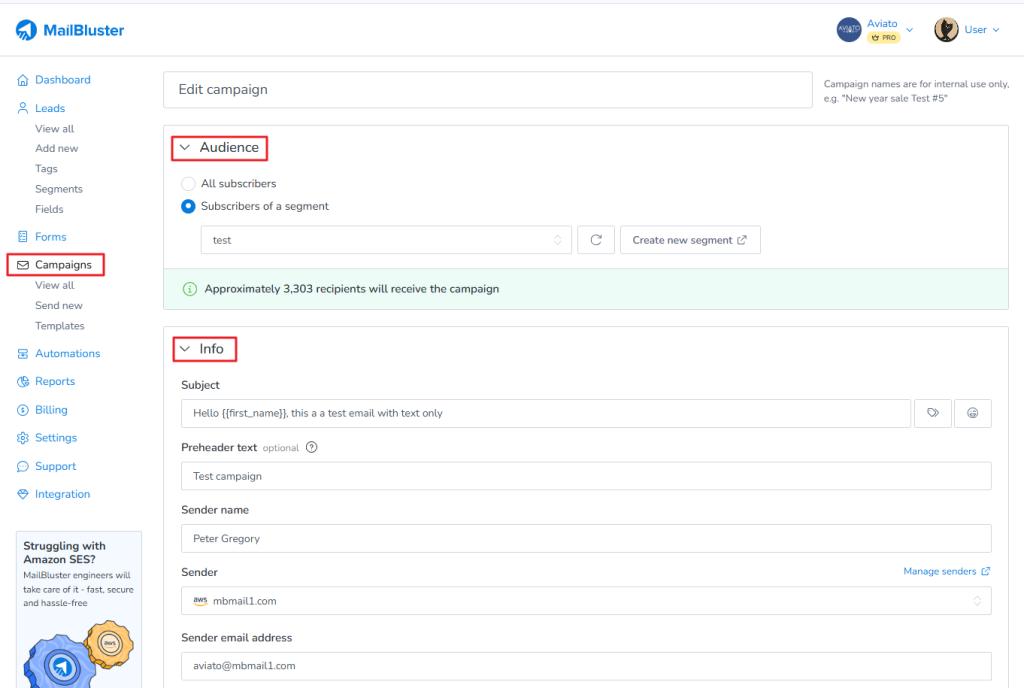Screen dimensions: 1024x688
Task: Open Leads View all submenu item
Action: click(x=55, y=129)
